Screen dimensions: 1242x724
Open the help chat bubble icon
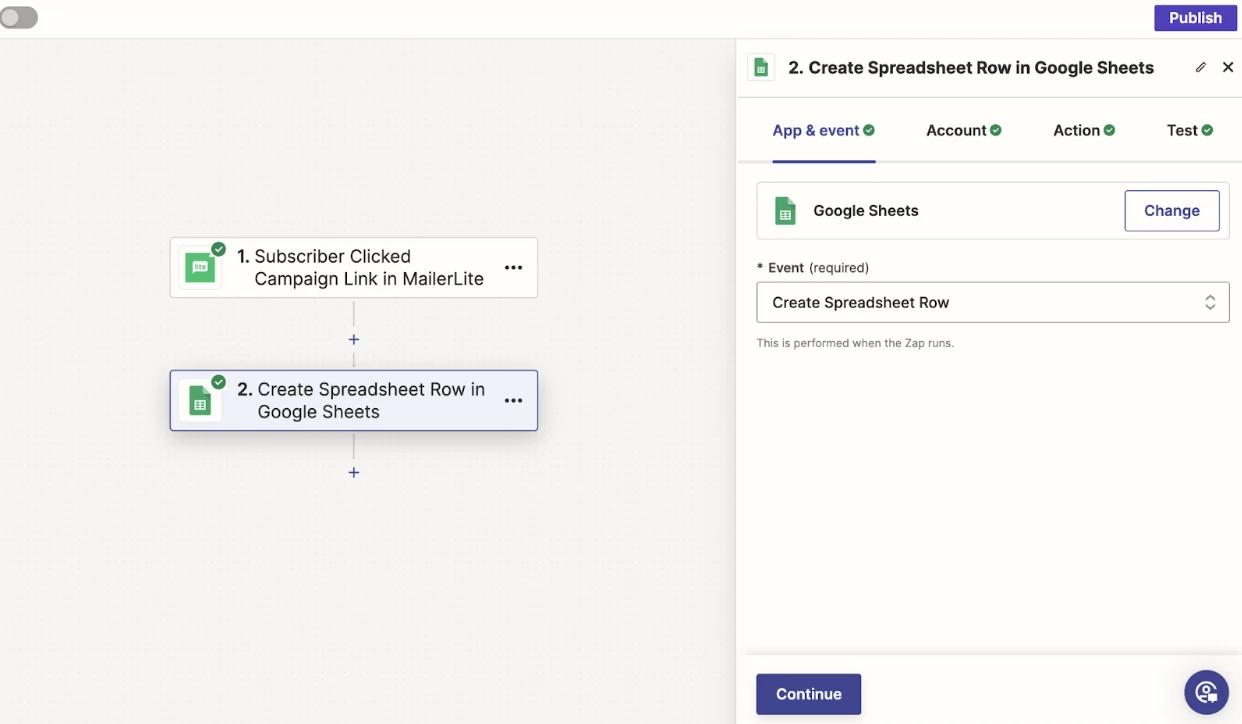[1206, 692]
